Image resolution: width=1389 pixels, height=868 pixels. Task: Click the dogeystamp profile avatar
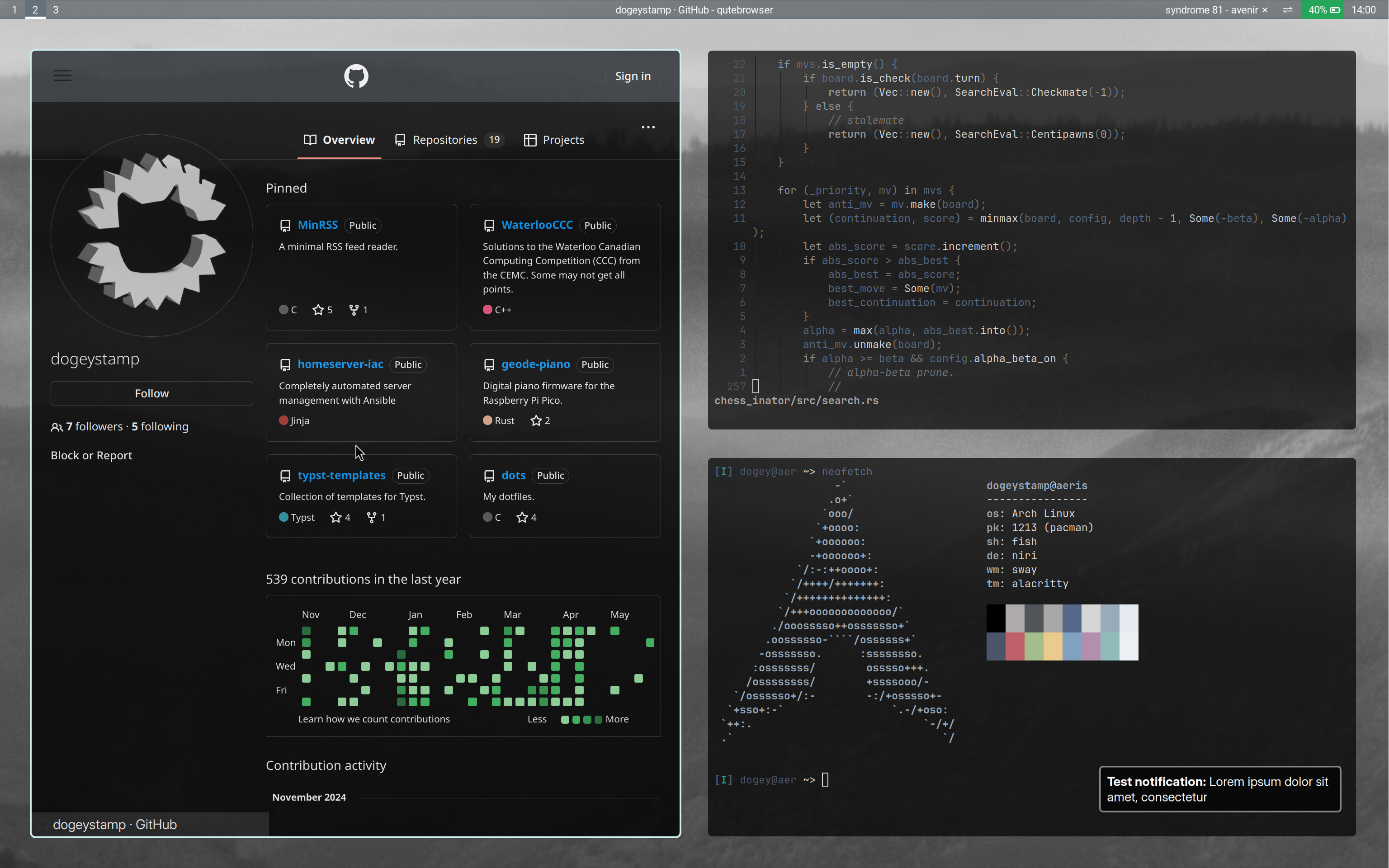(151, 236)
